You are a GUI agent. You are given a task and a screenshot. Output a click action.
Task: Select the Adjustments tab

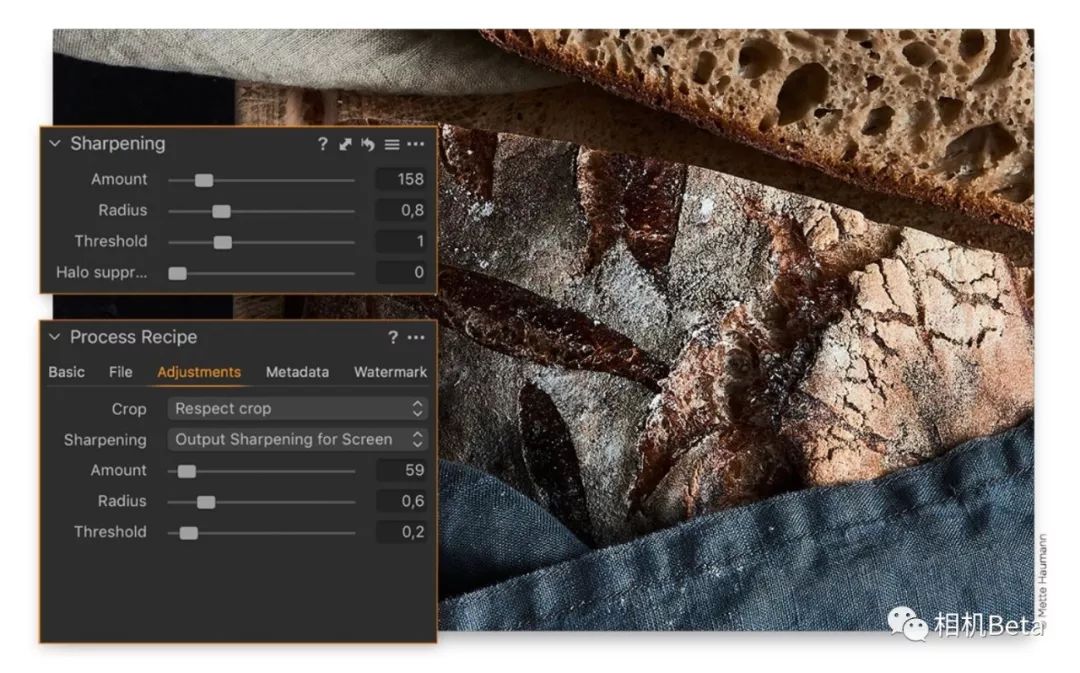tap(199, 372)
